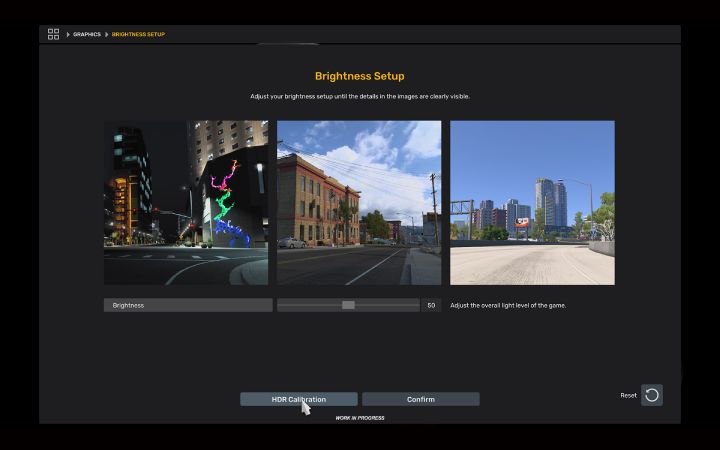The width and height of the screenshot is (720, 450).
Task: Select the Brightness Setup breadcrumb item
Action: point(138,35)
